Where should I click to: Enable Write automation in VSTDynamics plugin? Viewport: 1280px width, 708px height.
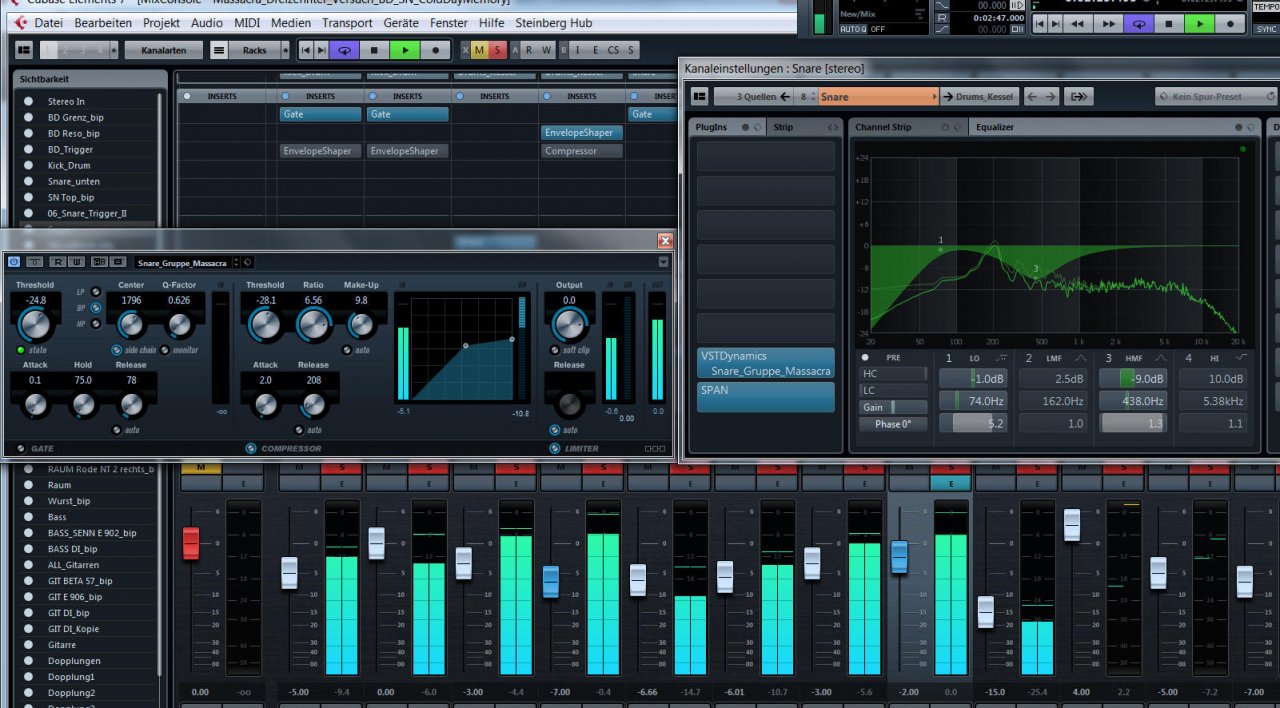(x=76, y=262)
